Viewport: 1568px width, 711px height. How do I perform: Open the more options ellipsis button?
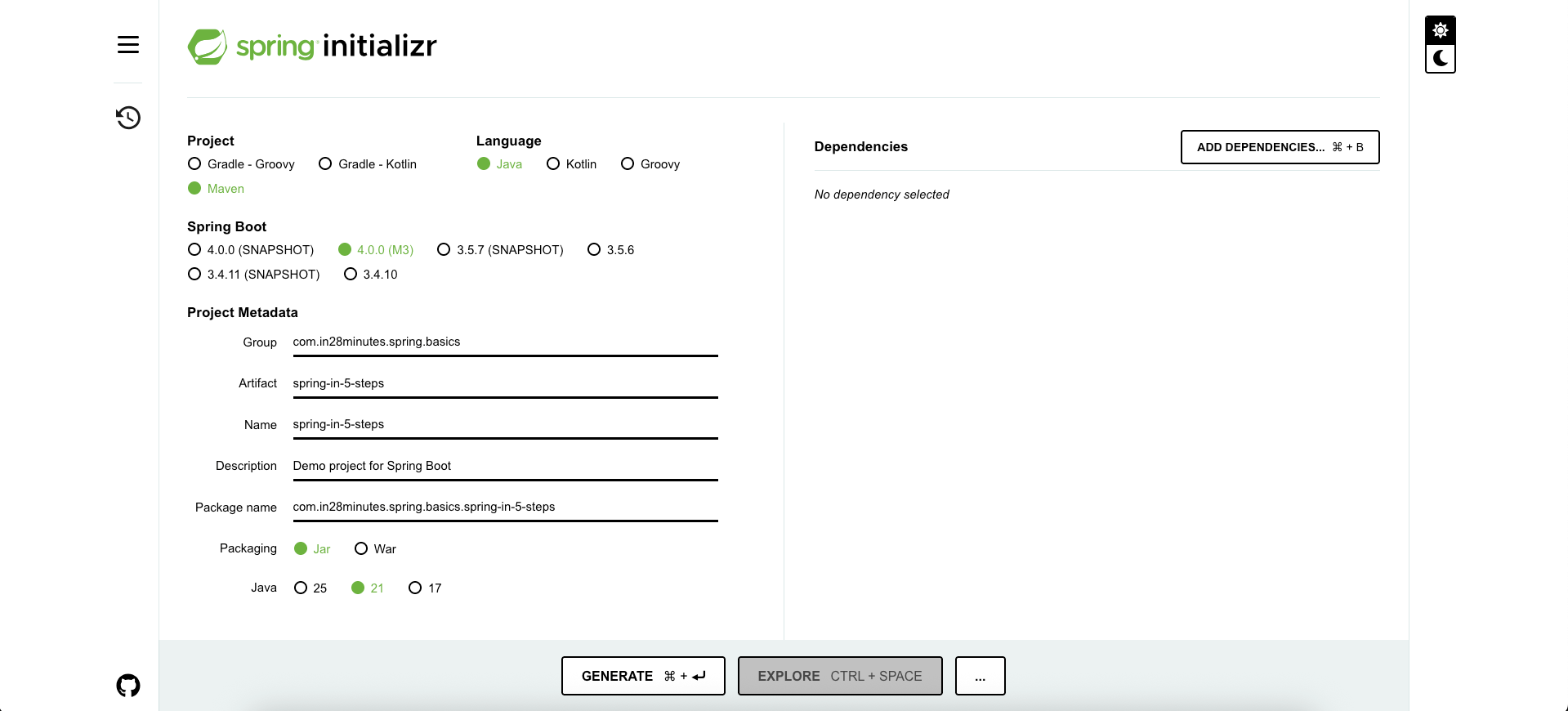tap(981, 676)
